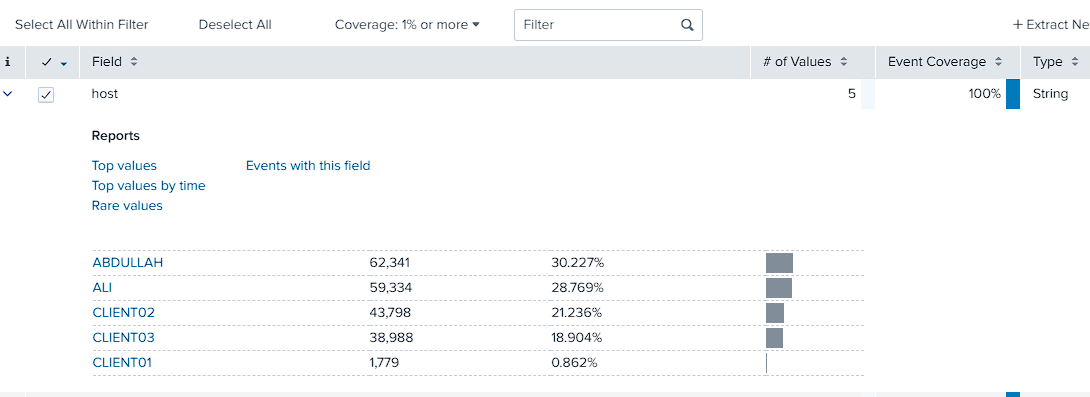Select the ABDULLAH host value
The image size is (1090, 397).
point(128,263)
